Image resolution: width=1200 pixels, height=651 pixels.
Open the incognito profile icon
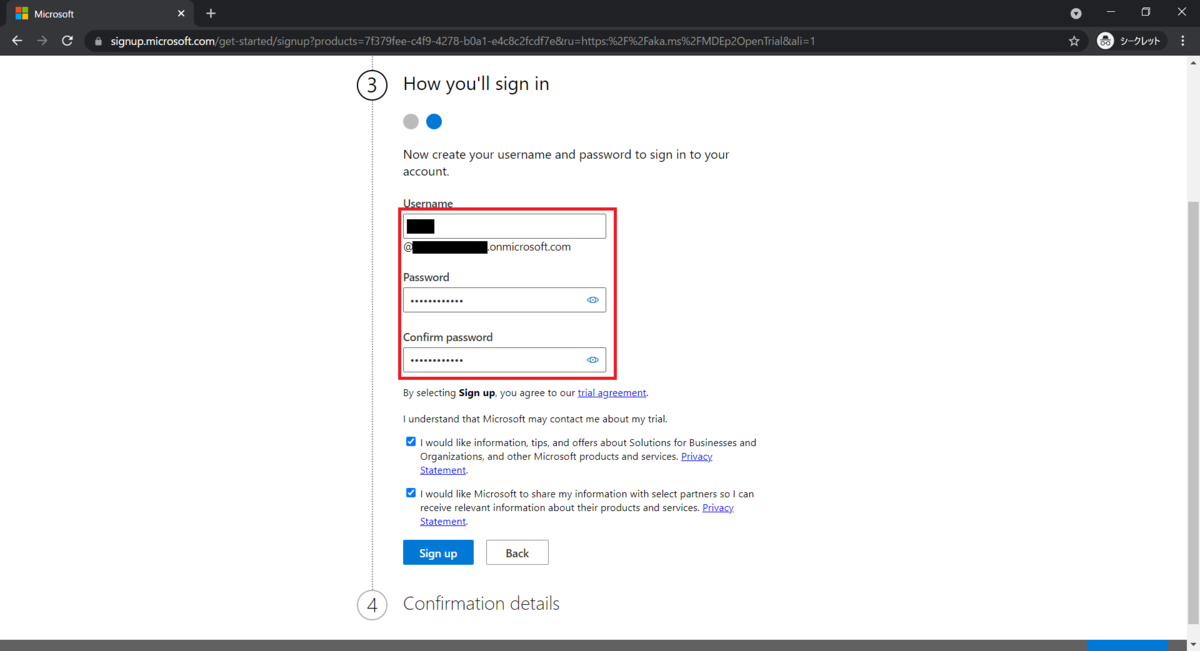click(1130, 41)
